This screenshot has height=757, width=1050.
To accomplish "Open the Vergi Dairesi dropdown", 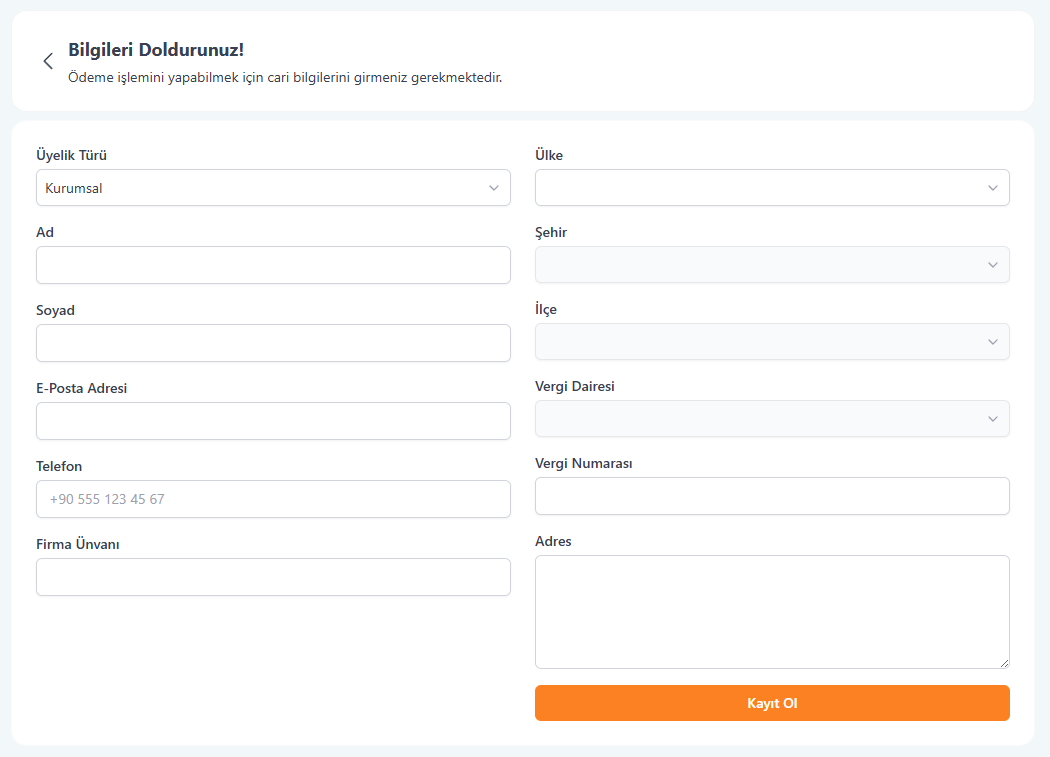I will click(760, 419).
